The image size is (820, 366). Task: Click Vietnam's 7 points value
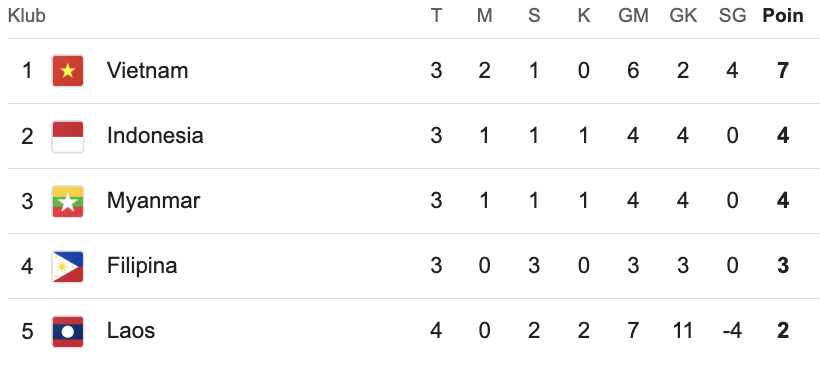point(783,71)
